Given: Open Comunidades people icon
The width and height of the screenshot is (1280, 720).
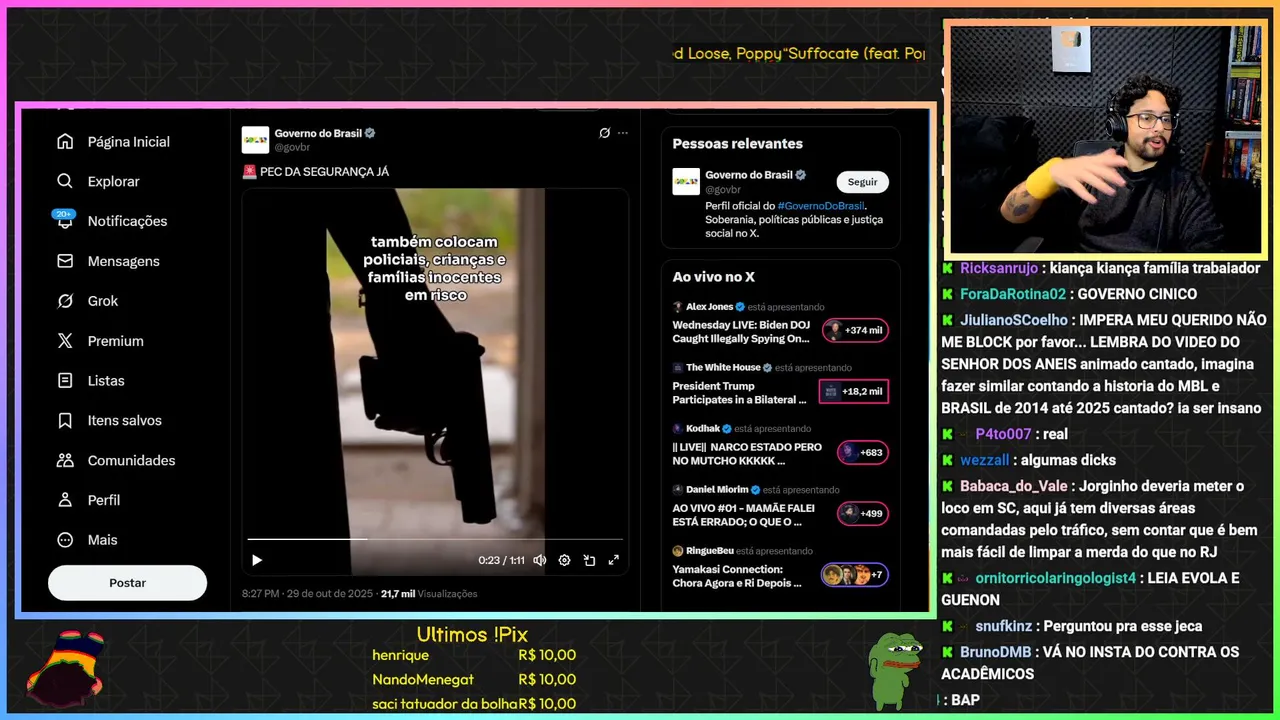Looking at the screenshot, I should pos(65,460).
